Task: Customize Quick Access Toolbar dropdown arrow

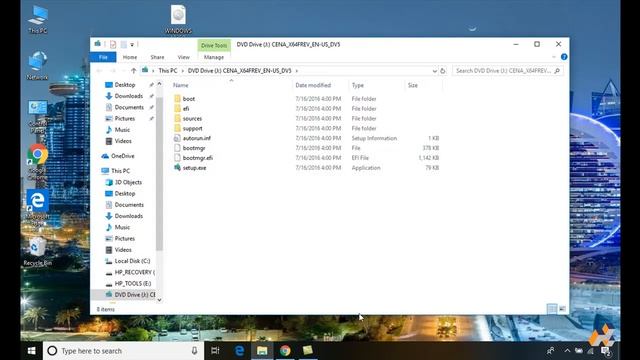Action: tap(132, 44)
